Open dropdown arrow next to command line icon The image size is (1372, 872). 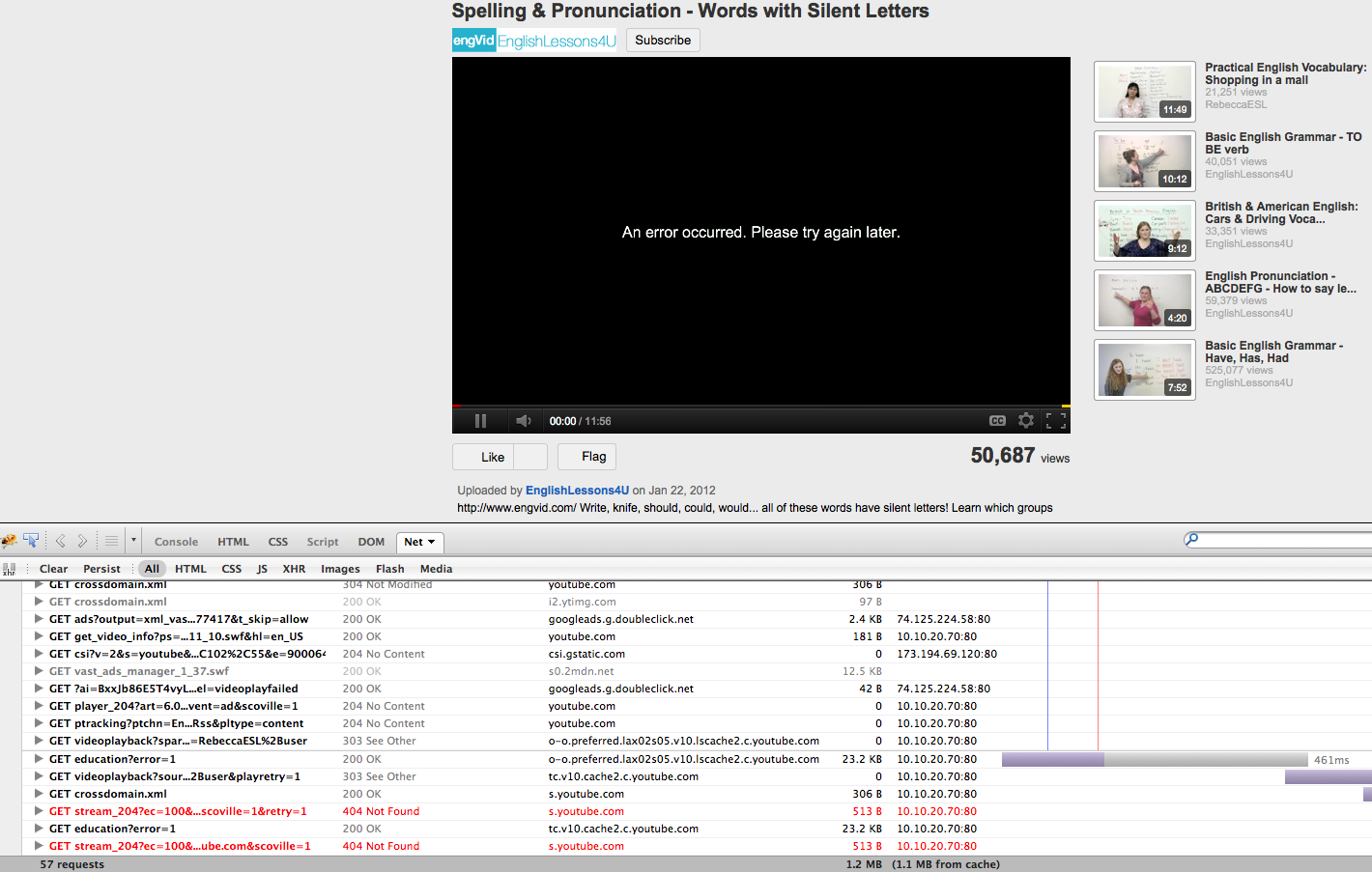pos(133,541)
